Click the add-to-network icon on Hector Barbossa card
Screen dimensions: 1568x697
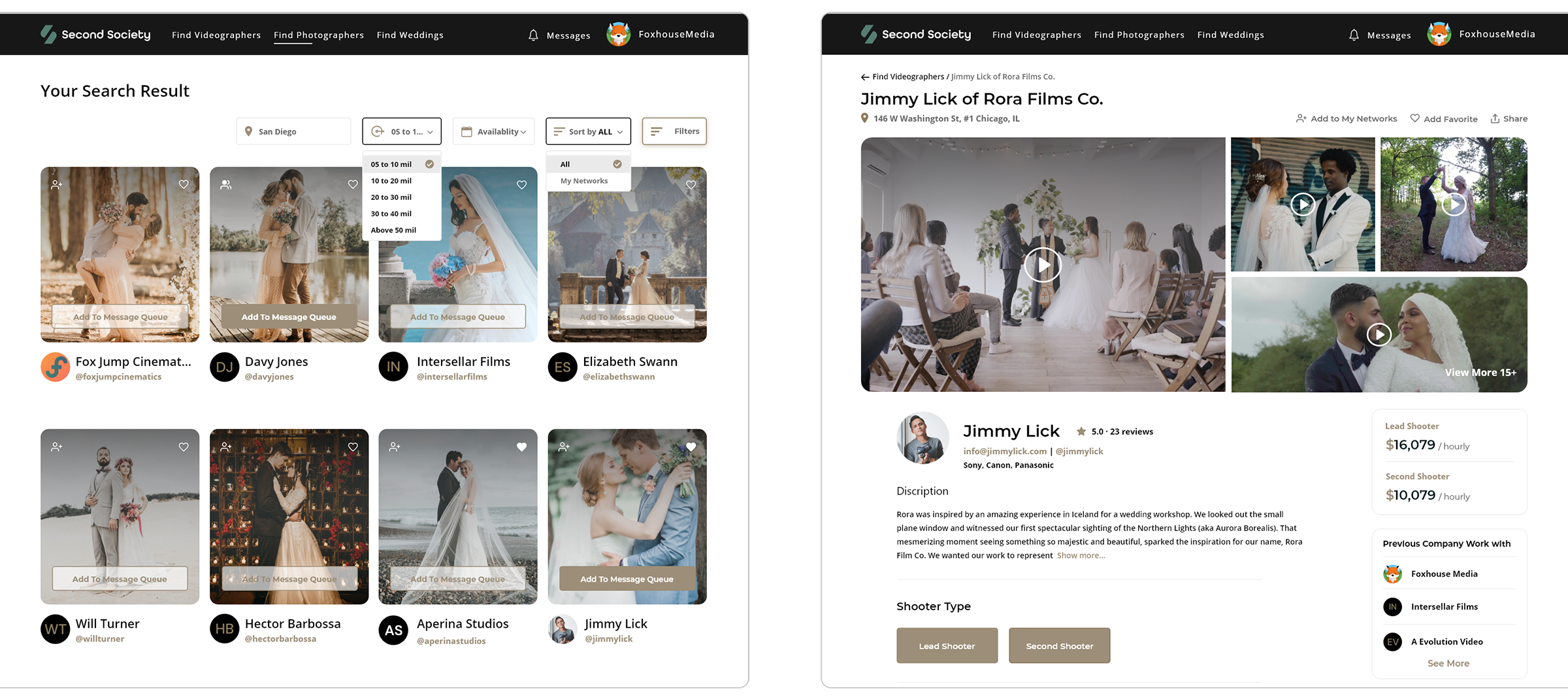tap(226, 447)
